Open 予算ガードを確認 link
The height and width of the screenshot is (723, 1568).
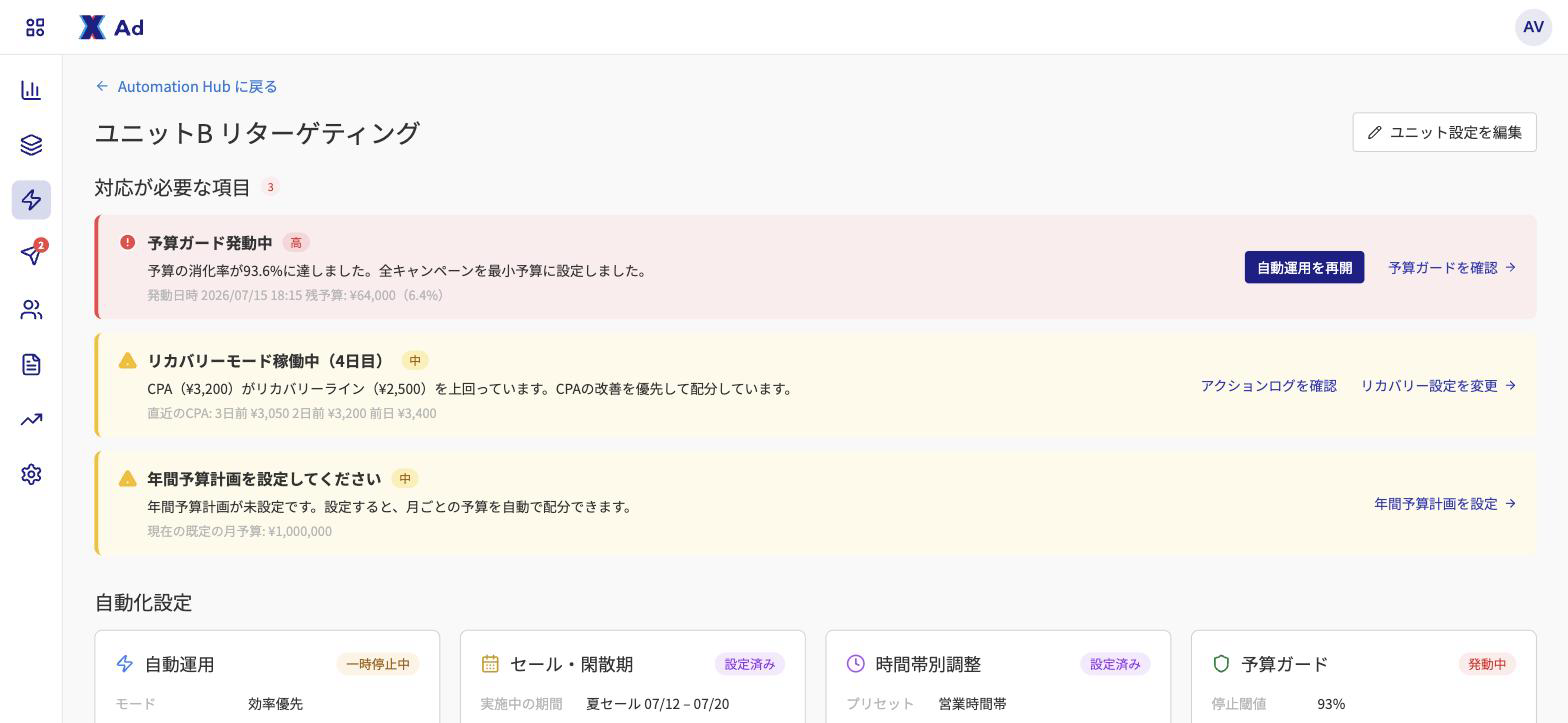pyautogui.click(x=1452, y=267)
